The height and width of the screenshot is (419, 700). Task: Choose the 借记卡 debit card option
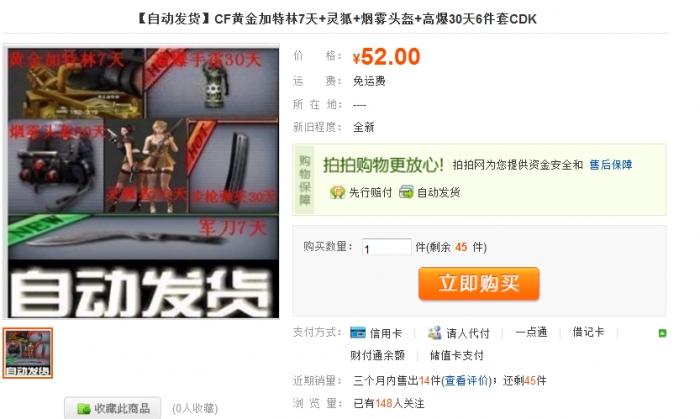(588, 332)
